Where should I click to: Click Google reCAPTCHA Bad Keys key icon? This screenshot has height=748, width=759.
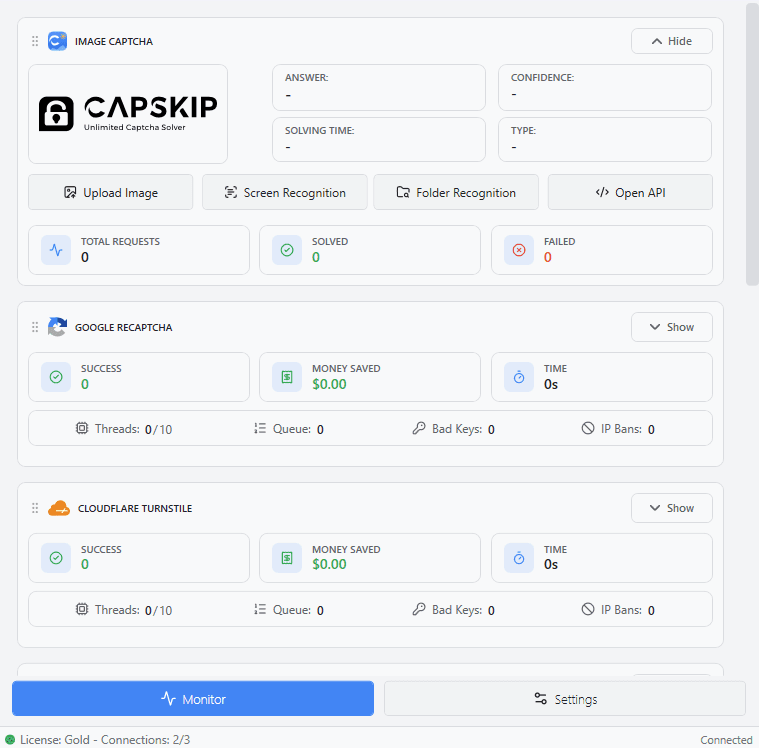click(419, 428)
